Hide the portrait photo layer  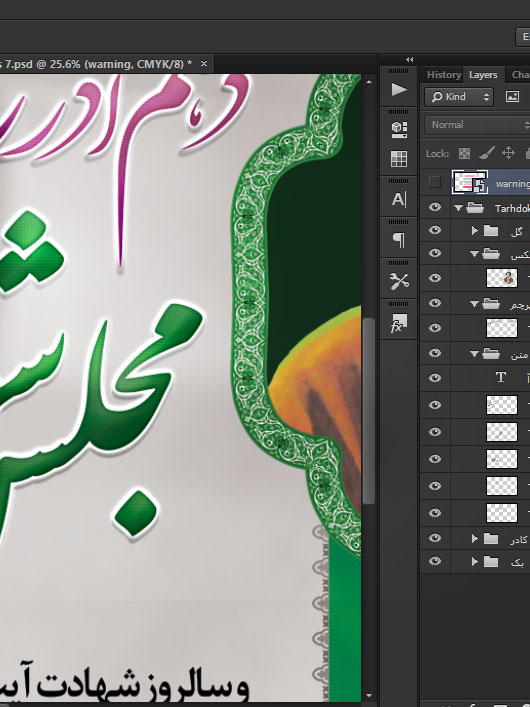point(435,278)
